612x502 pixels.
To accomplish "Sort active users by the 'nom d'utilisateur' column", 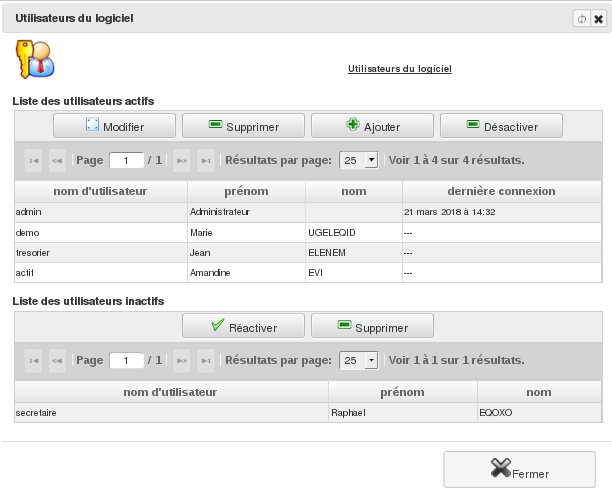I will (x=101, y=191).
